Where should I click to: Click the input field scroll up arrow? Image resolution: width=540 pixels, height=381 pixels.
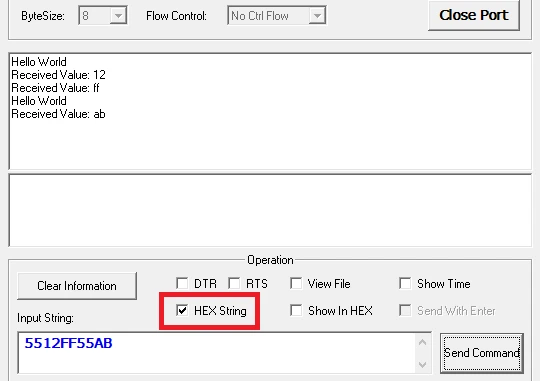pyautogui.click(x=423, y=342)
